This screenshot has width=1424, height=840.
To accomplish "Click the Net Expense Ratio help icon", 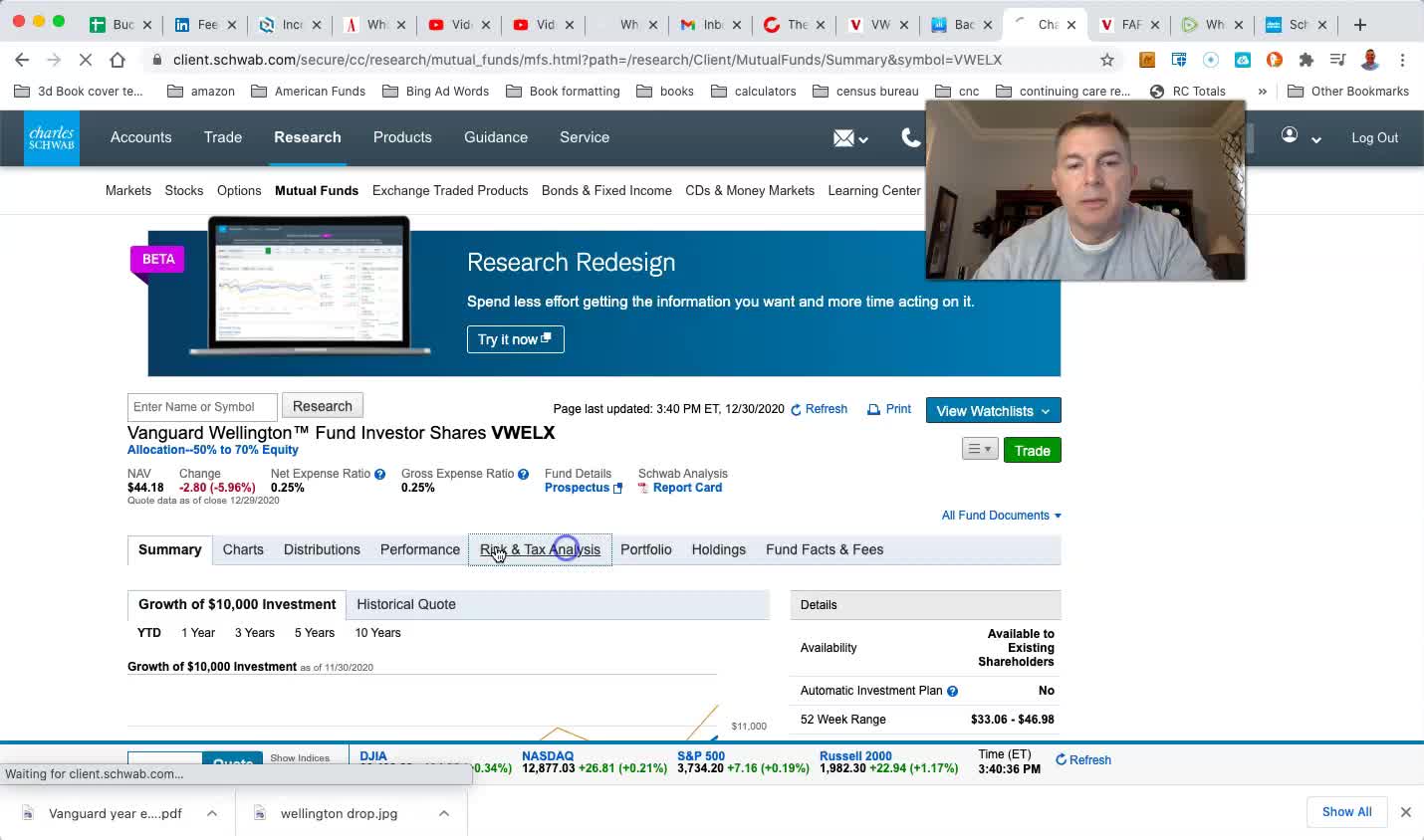I will (x=379, y=475).
